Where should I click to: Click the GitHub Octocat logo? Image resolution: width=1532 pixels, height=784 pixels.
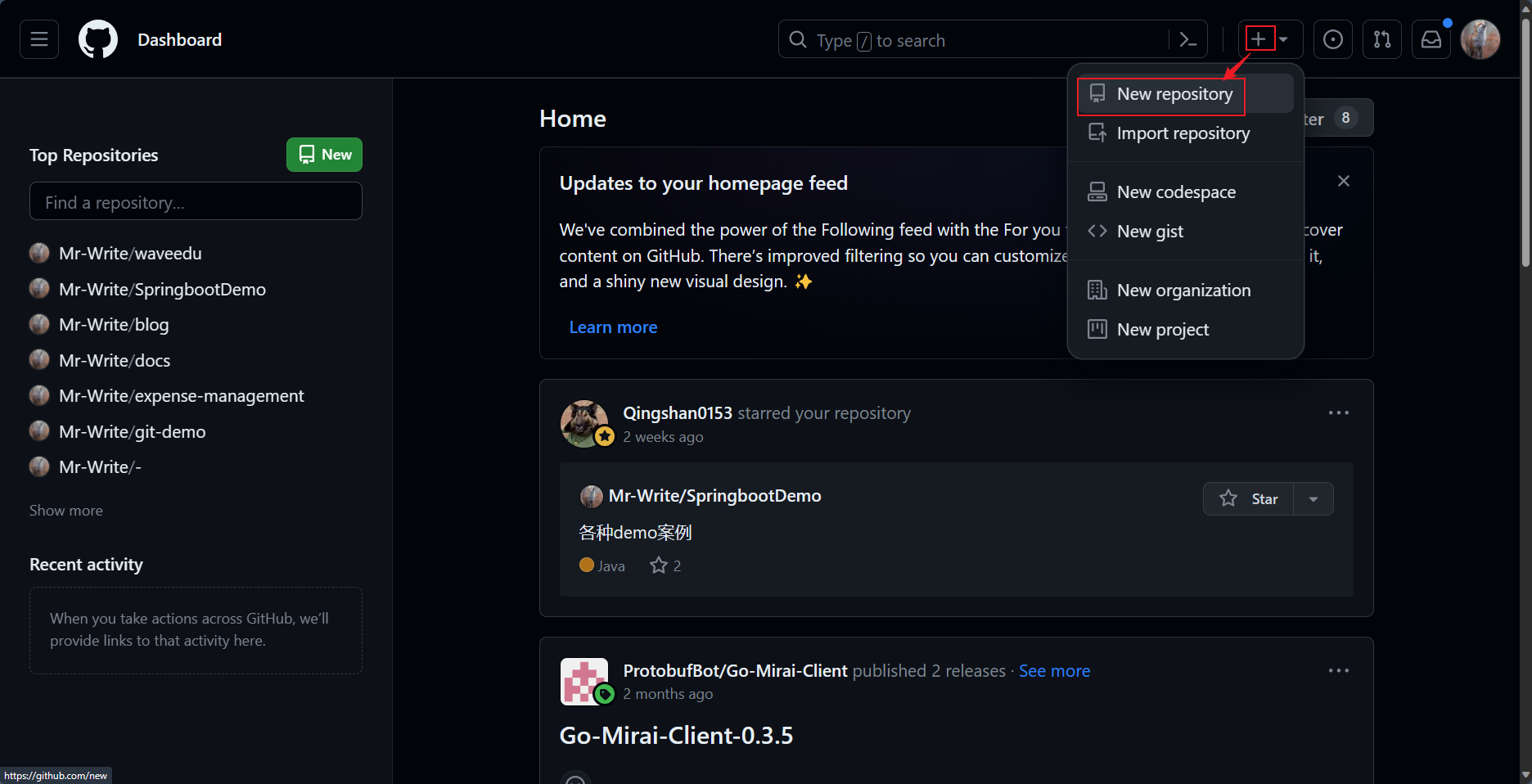click(98, 39)
